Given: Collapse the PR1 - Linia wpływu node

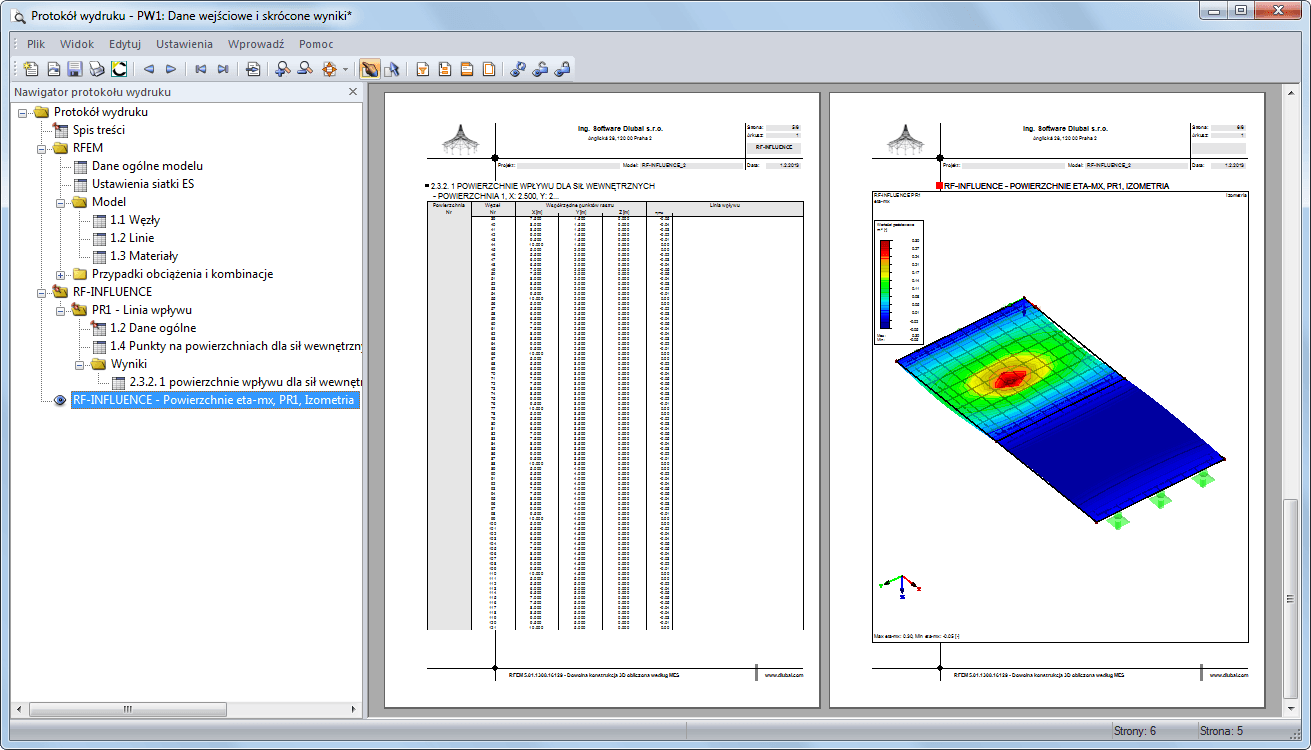Looking at the screenshot, I should 61,310.
